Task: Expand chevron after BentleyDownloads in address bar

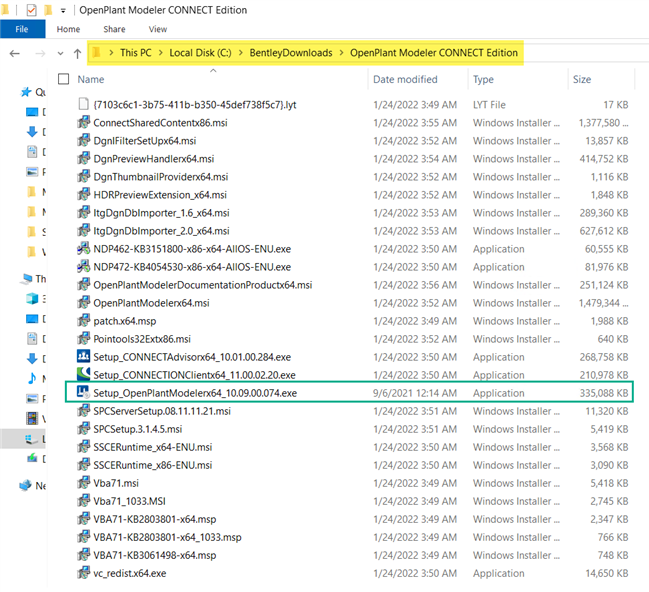Action: 341,53
